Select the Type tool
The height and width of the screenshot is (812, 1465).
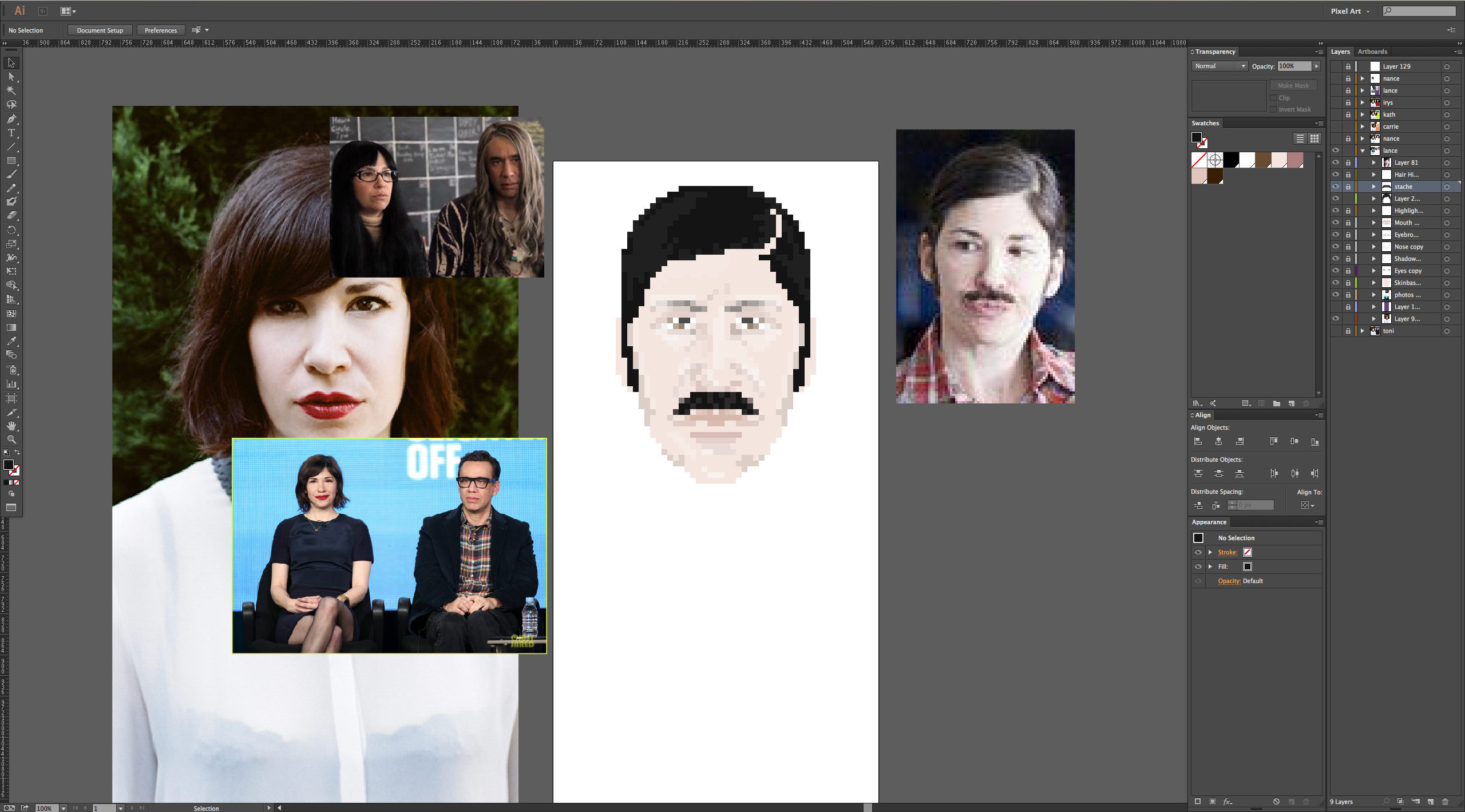(11, 133)
